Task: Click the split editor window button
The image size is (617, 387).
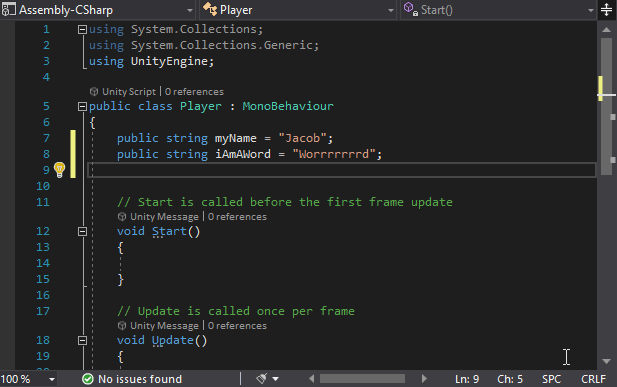Action: click(x=606, y=10)
